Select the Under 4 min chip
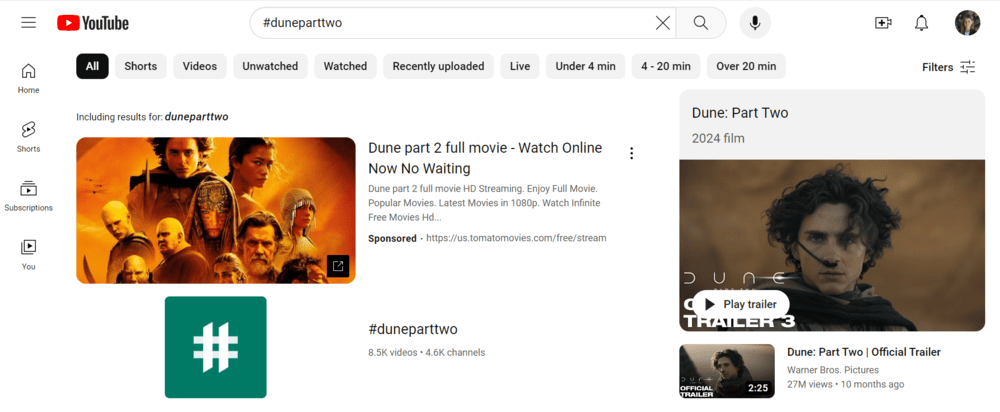 585,66
